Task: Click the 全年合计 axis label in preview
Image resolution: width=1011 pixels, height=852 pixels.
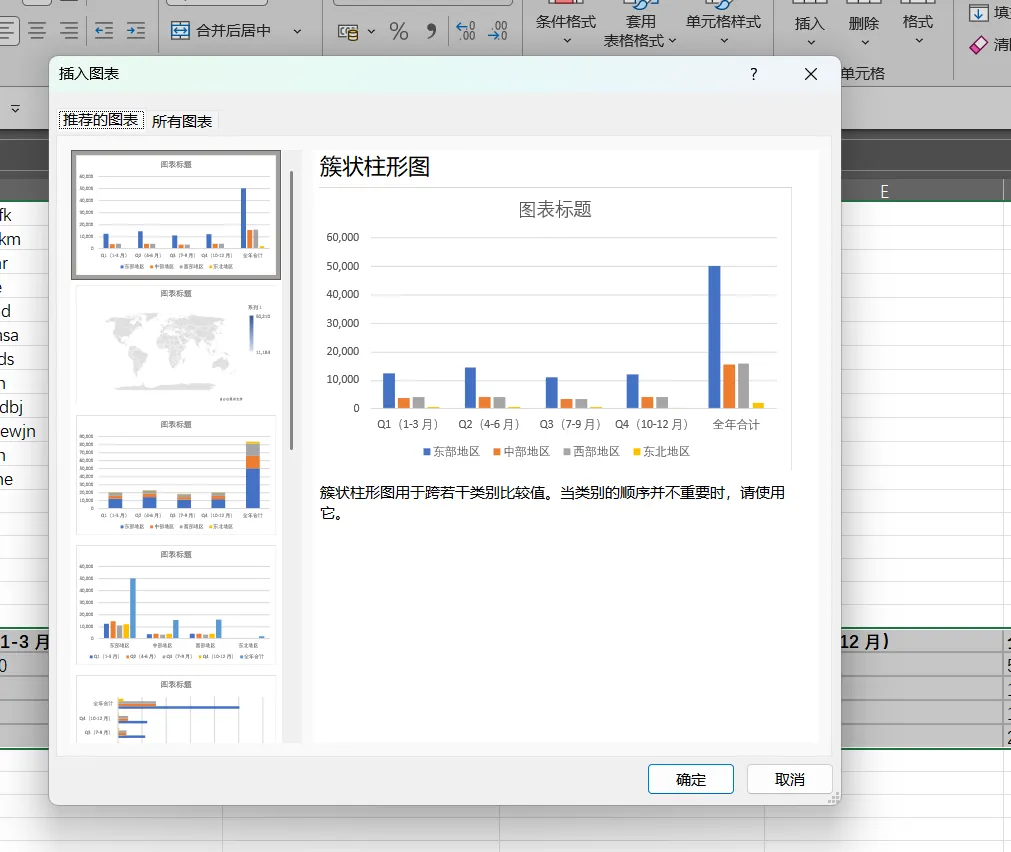Action: point(736,424)
